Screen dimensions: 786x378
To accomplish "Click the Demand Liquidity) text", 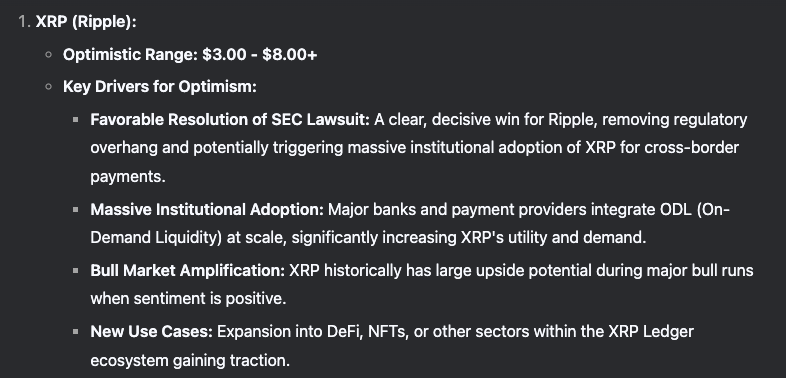I will pyautogui.click(x=156, y=237).
